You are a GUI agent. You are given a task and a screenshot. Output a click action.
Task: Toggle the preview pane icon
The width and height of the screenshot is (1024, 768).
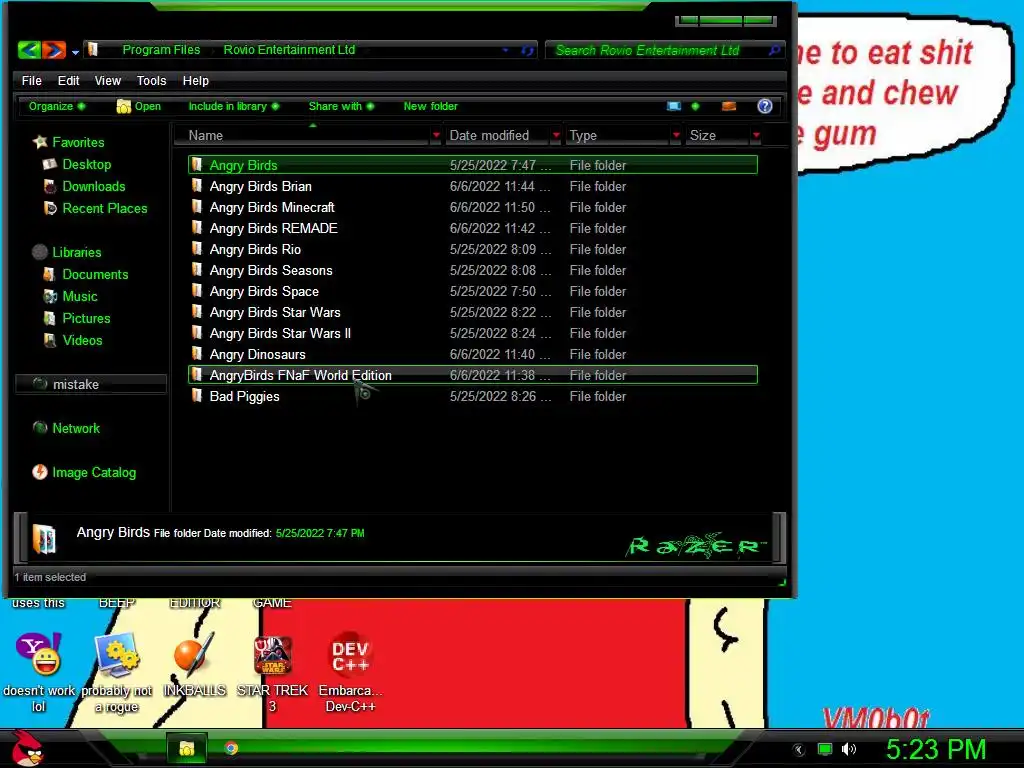click(729, 106)
